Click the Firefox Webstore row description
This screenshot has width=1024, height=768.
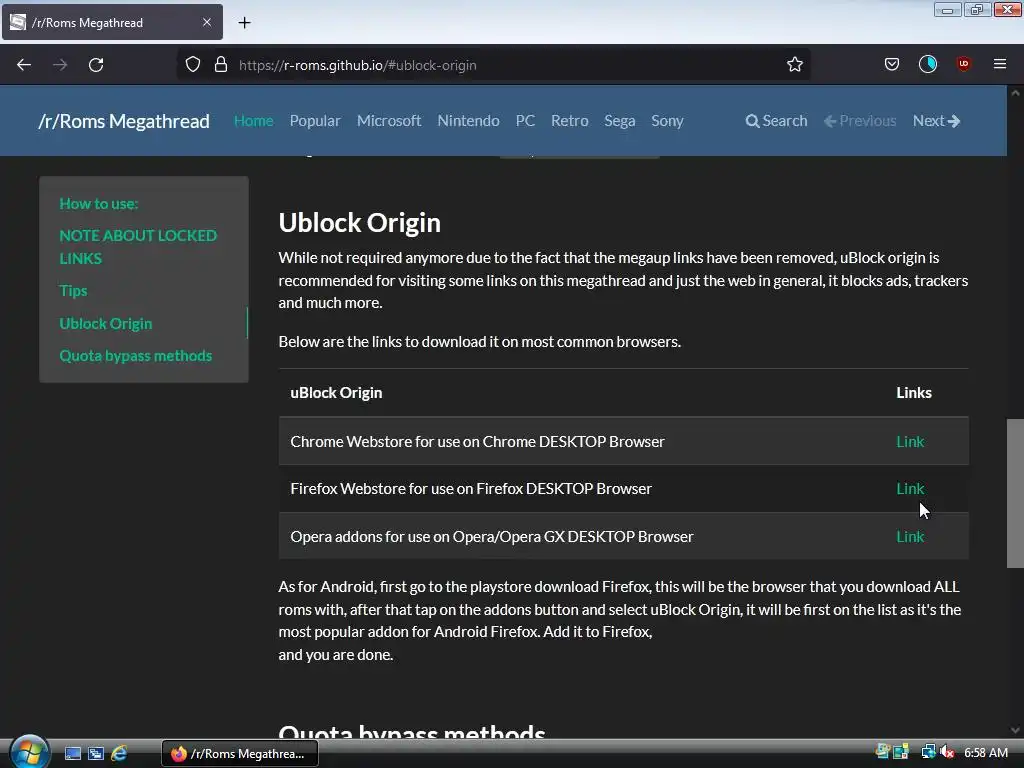click(471, 488)
